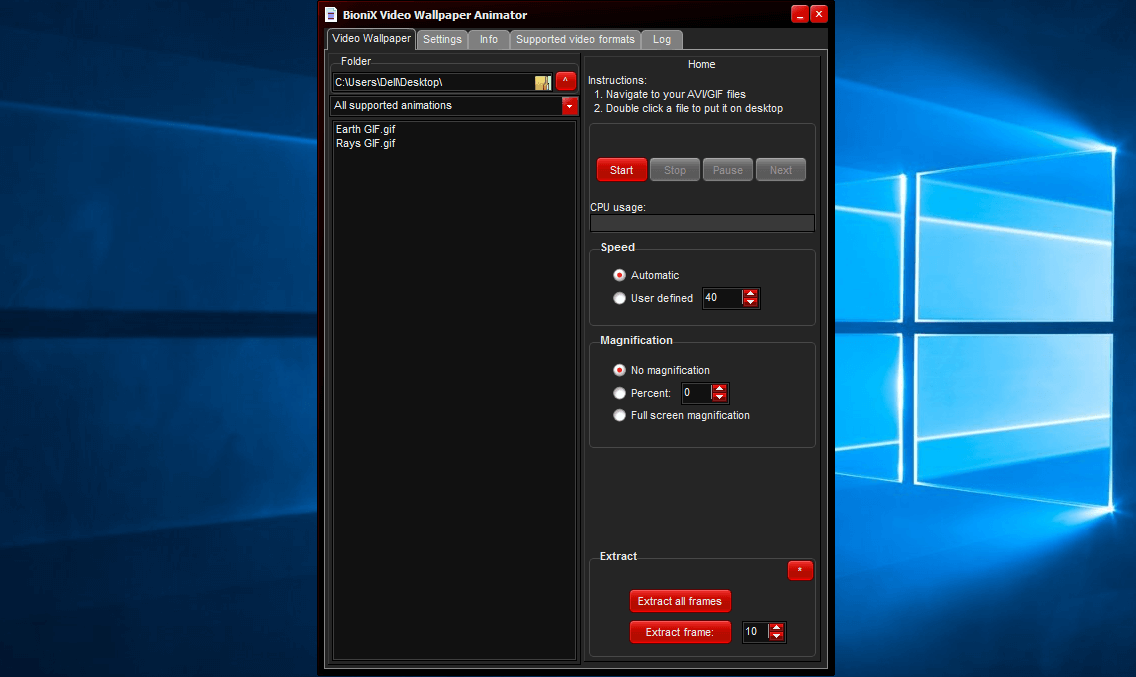Screen dimensions: 1136x677
Task: Select the Automatic speed option
Action: point(619,275)
